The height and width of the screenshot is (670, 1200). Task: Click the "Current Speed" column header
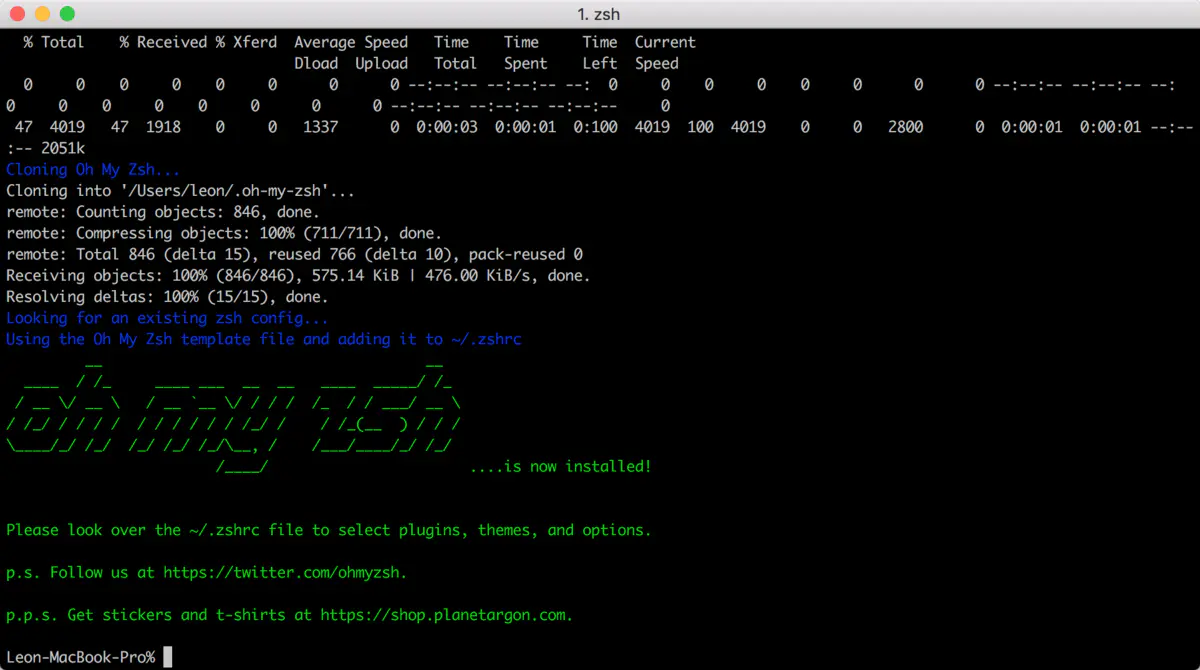point(665,52)
